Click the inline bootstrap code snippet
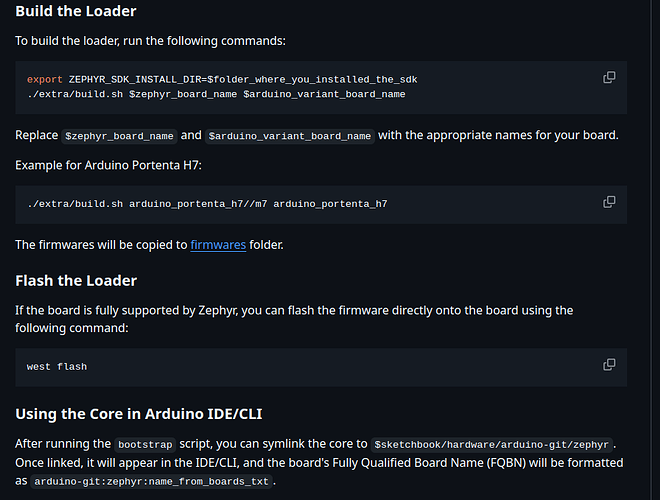Screen dimensions: 660x500 point(145,445)
